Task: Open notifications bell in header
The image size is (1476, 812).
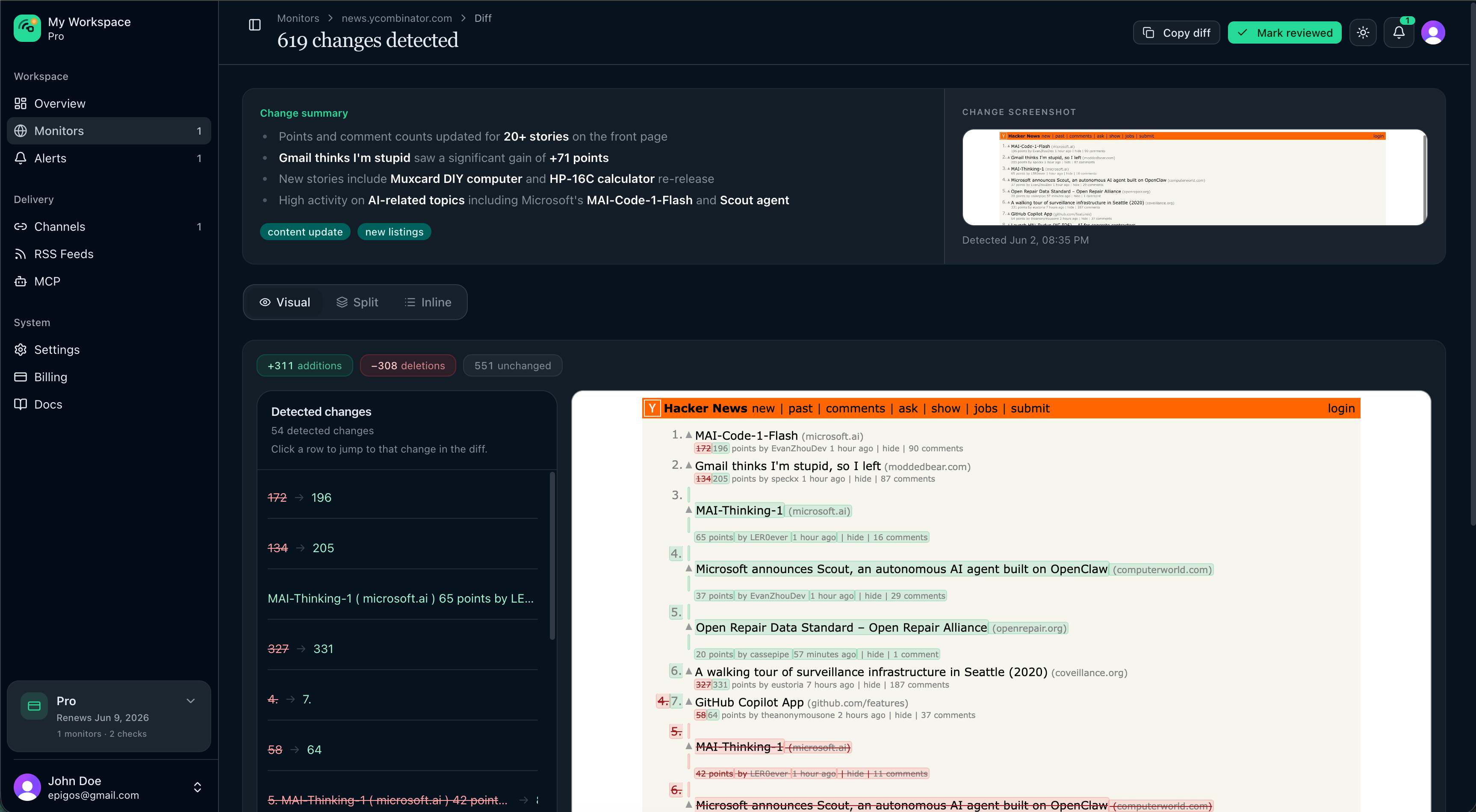Action: pos(1399,32)
